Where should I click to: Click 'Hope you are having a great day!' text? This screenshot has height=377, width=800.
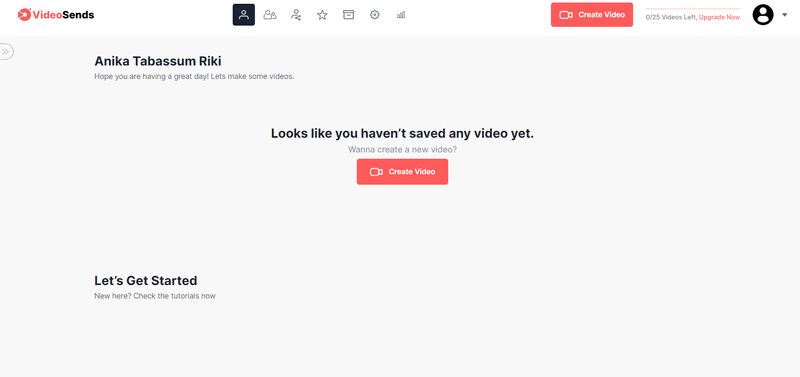[x=151, y=77]
